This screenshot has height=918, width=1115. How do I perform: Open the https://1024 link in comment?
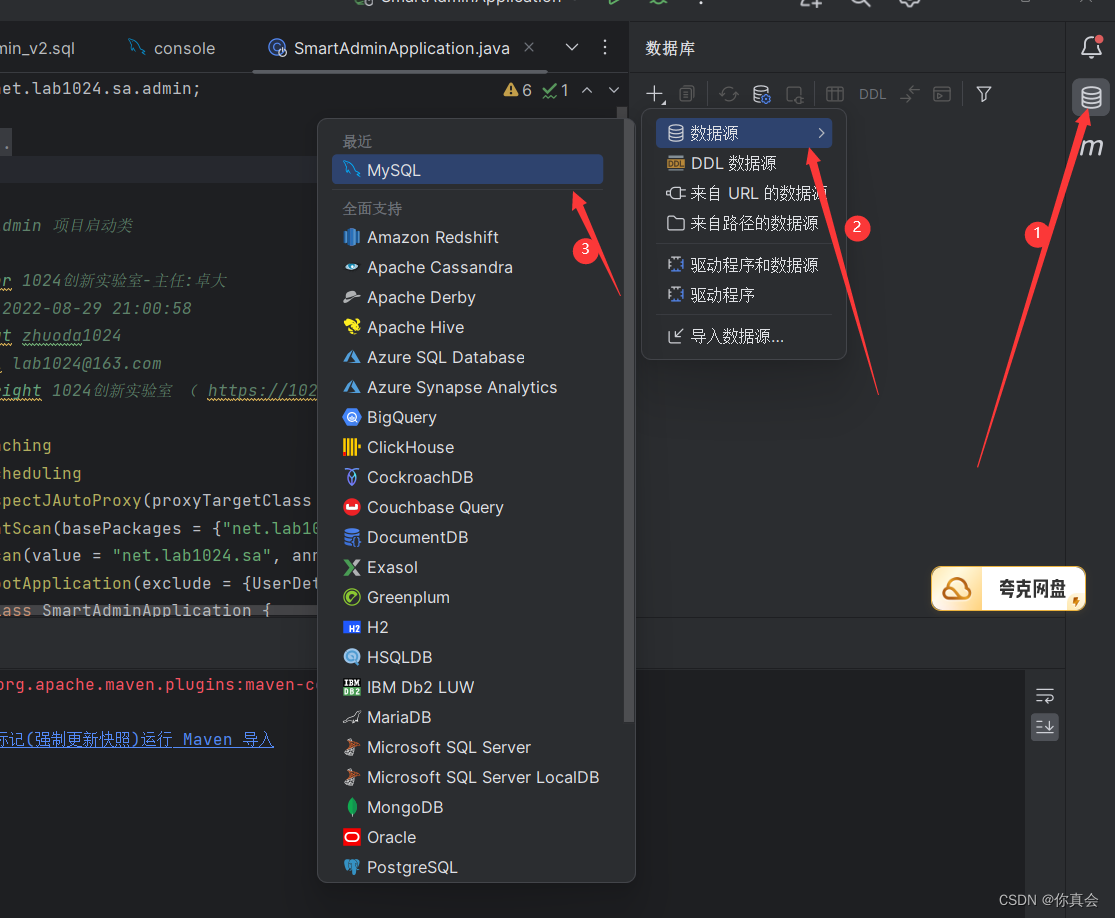click(x=262, y=390)
